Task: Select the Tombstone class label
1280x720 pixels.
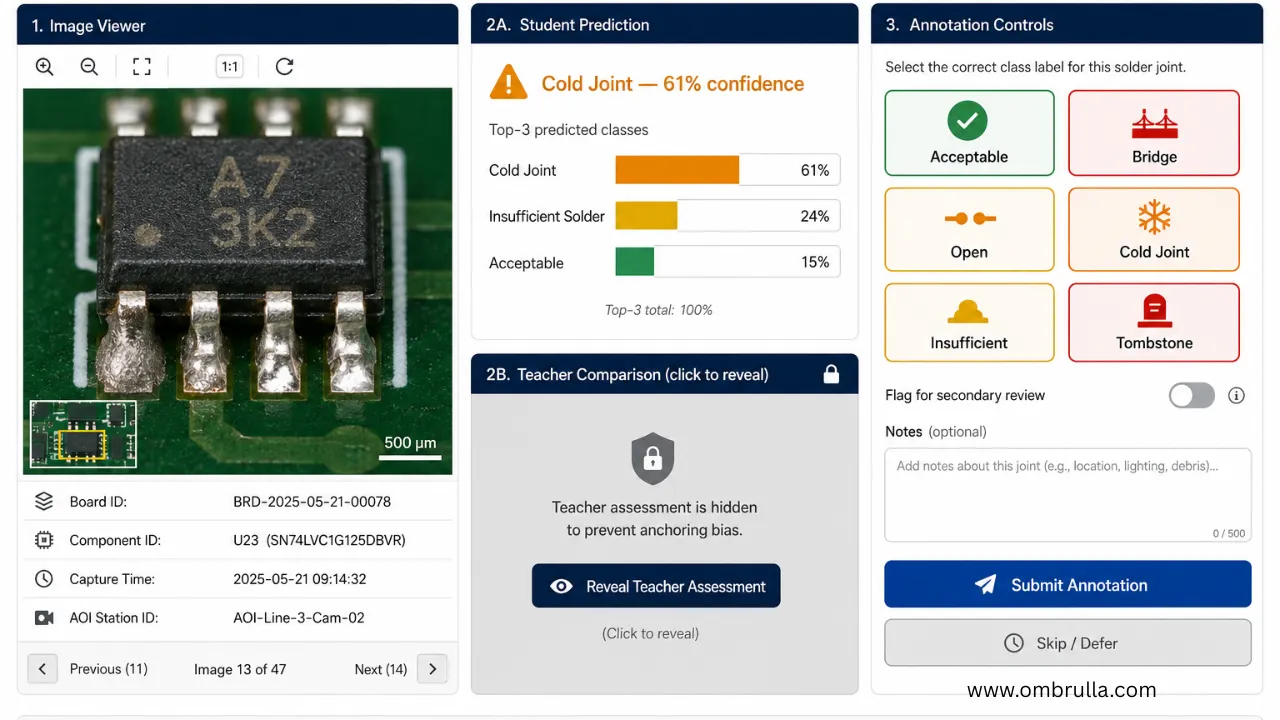Action: coord(1154,322)
